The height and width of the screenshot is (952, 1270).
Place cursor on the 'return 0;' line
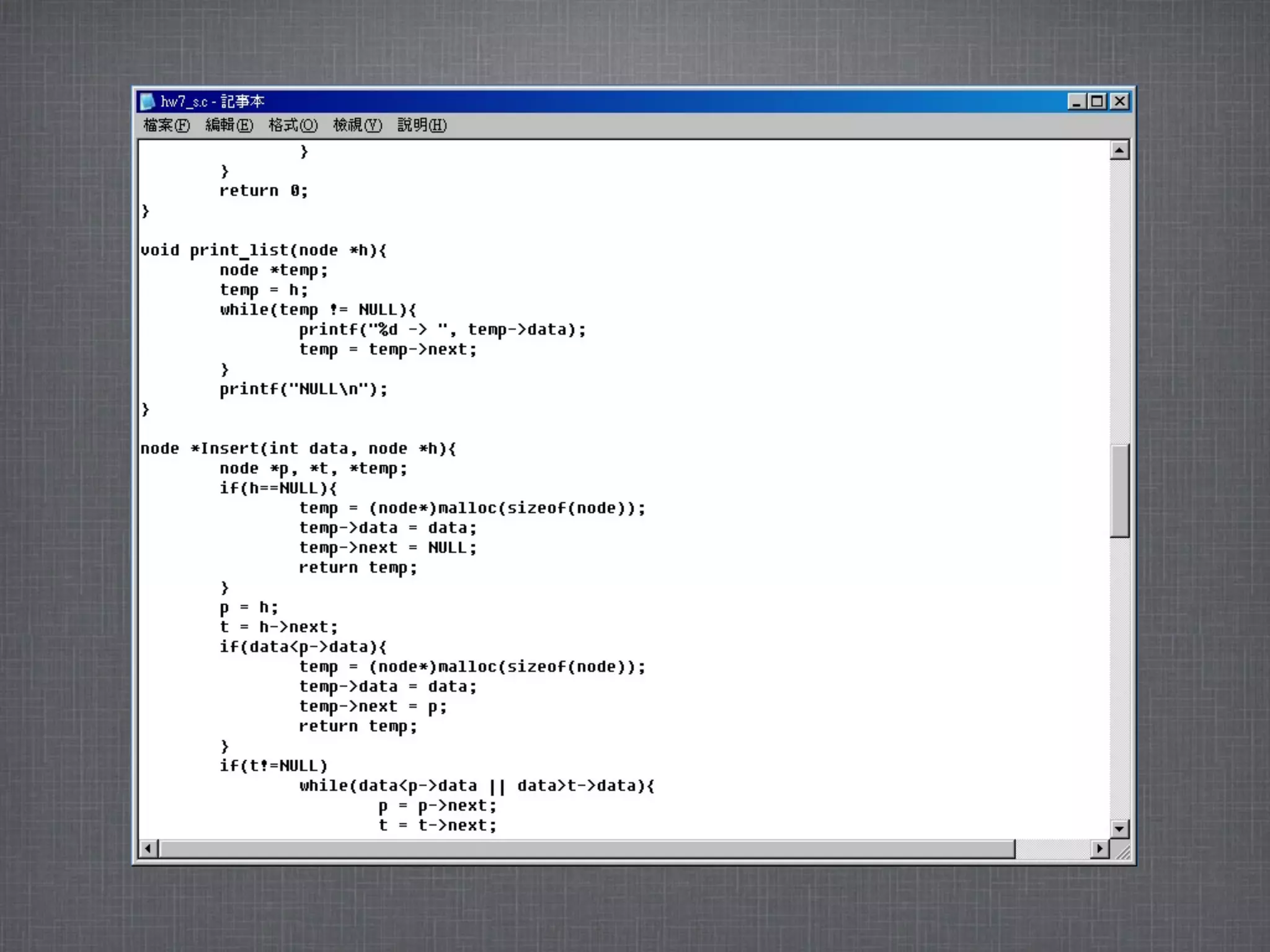[x=264, y=191]
